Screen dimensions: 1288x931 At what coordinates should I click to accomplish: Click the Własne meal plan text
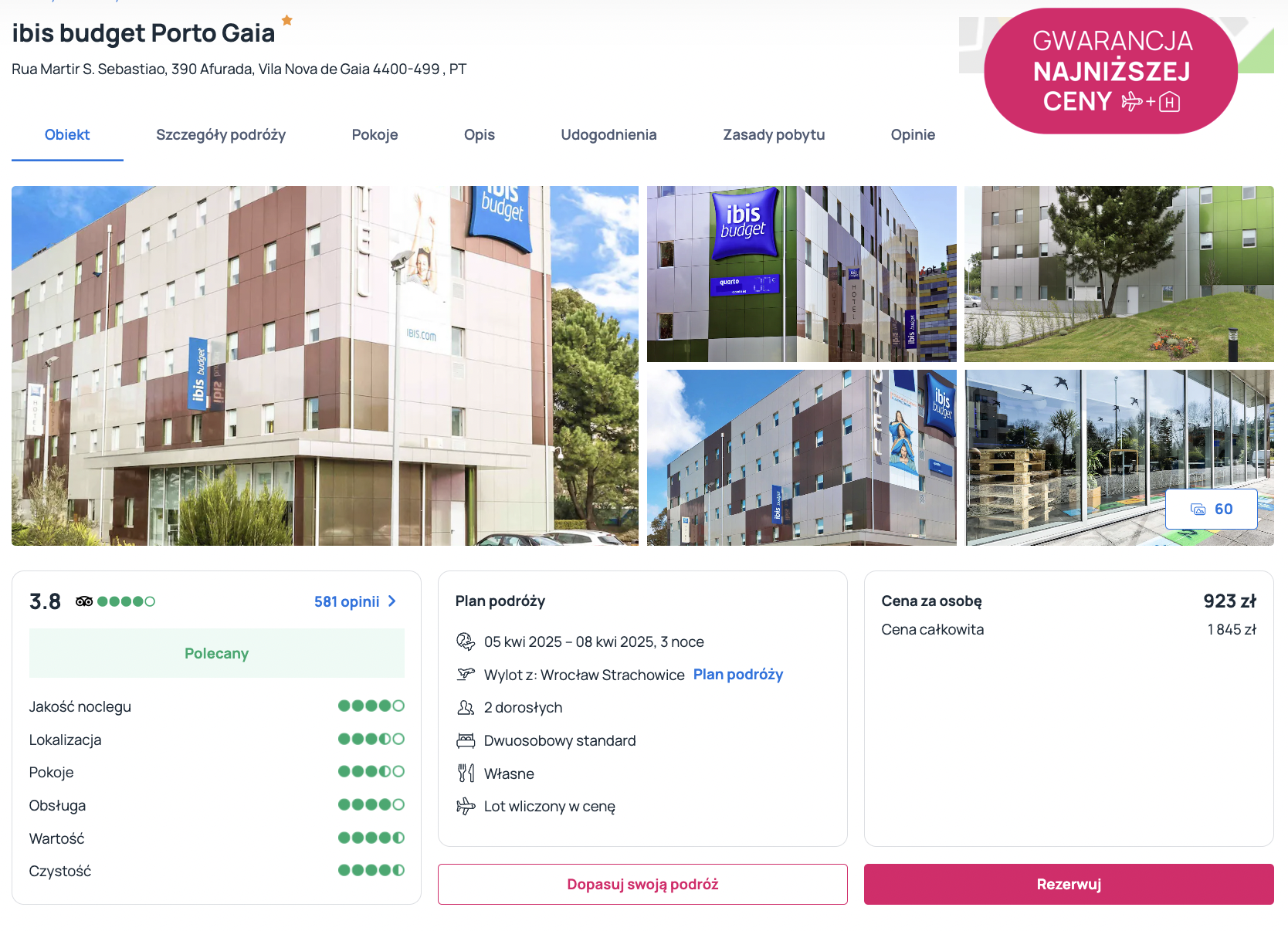[x=509, y=774]
